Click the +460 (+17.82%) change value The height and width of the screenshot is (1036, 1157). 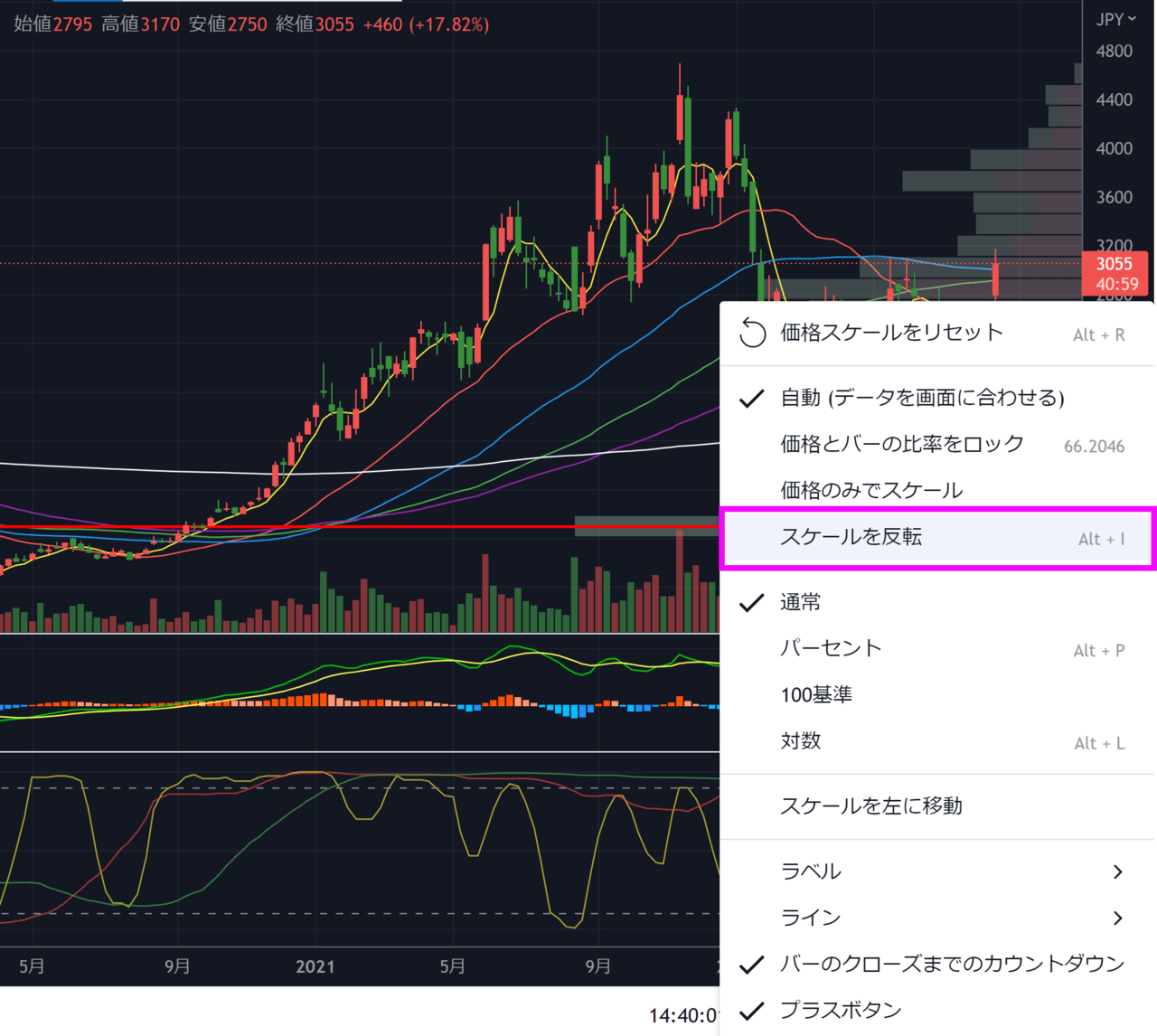point(426,24)
